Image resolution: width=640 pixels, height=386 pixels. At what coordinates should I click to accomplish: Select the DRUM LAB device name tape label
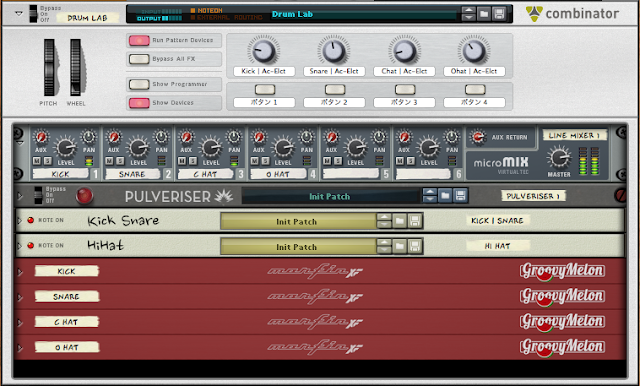87,18
